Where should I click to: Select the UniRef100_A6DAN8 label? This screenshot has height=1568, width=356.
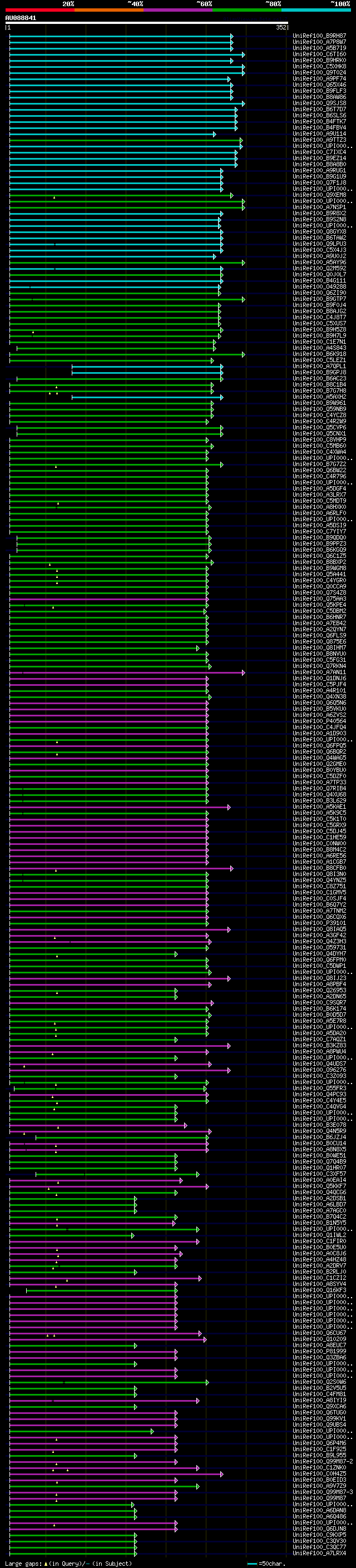point(319,1510)
